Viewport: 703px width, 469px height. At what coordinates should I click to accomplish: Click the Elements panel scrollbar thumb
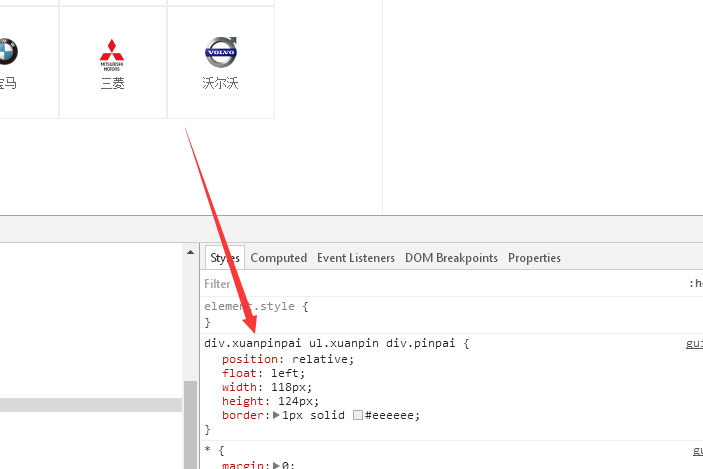tap(191, 425)
